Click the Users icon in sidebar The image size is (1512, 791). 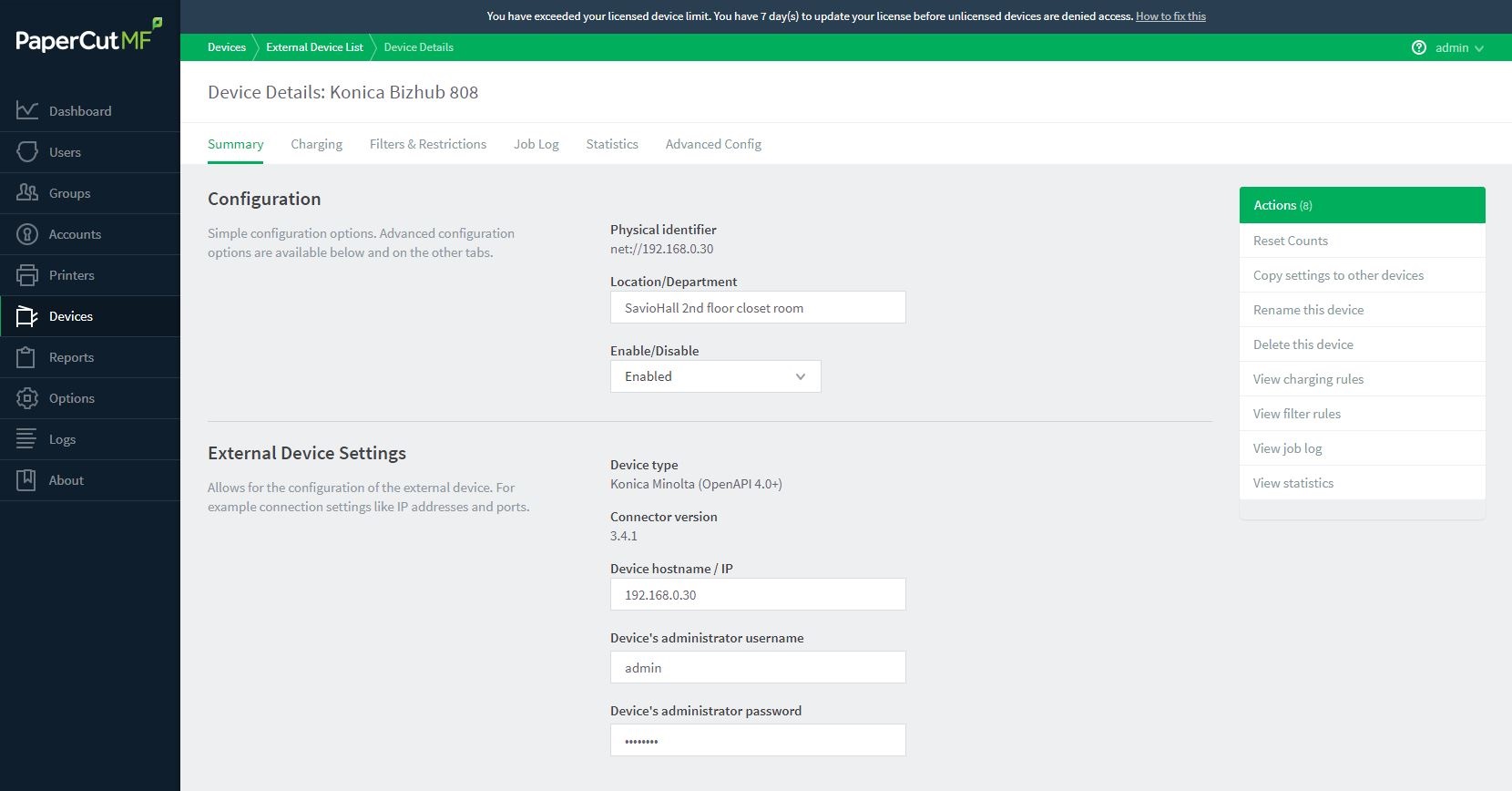pos(27,151)
